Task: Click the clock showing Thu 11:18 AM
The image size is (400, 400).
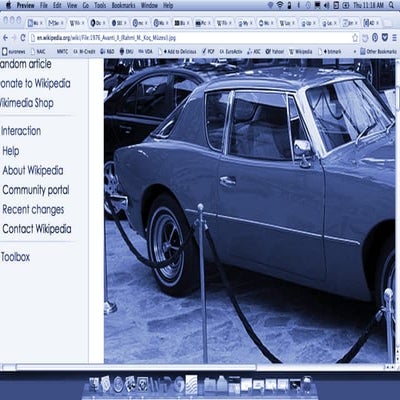Action: [368, 5]
